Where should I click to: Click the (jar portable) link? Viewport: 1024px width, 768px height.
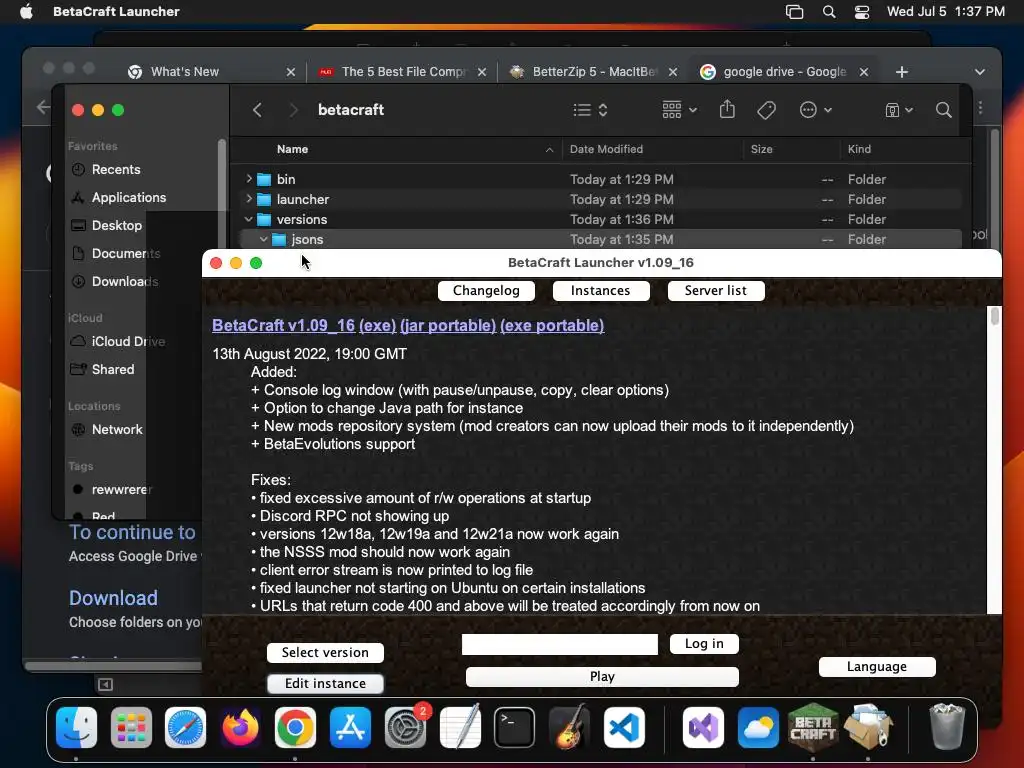[448, 325]
